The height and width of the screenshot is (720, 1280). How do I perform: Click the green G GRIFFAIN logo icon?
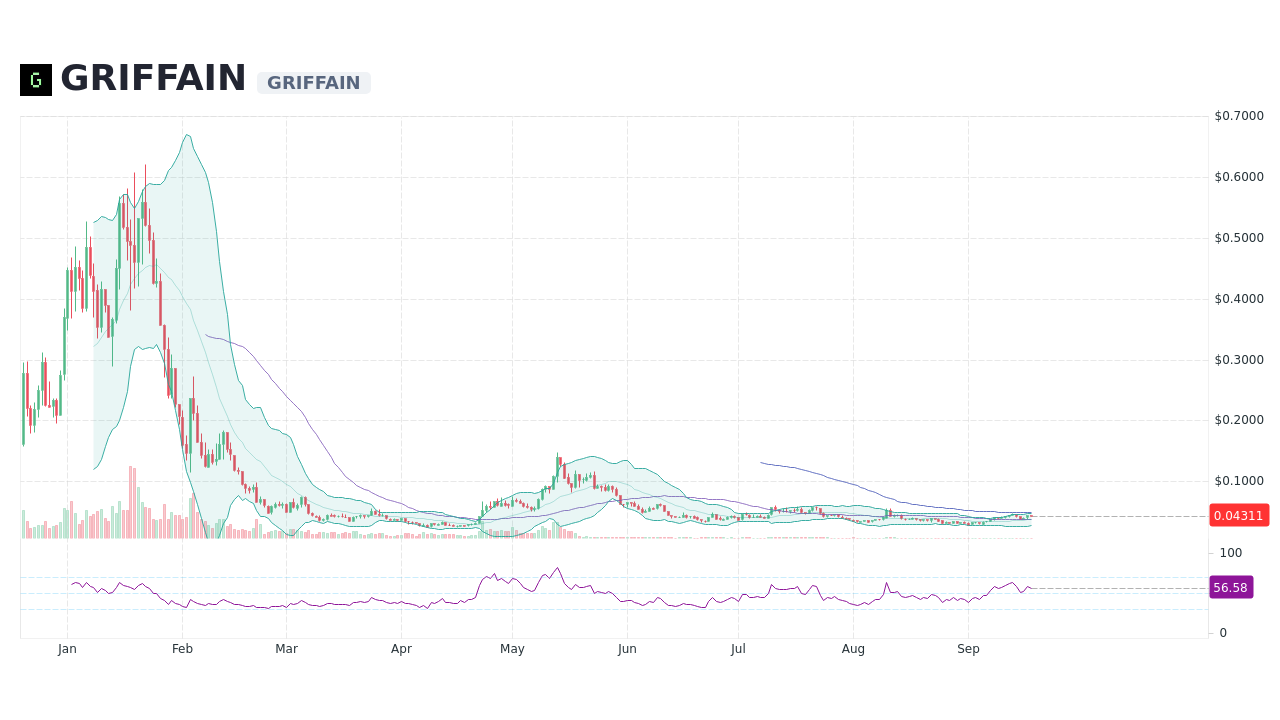[34, 80]
